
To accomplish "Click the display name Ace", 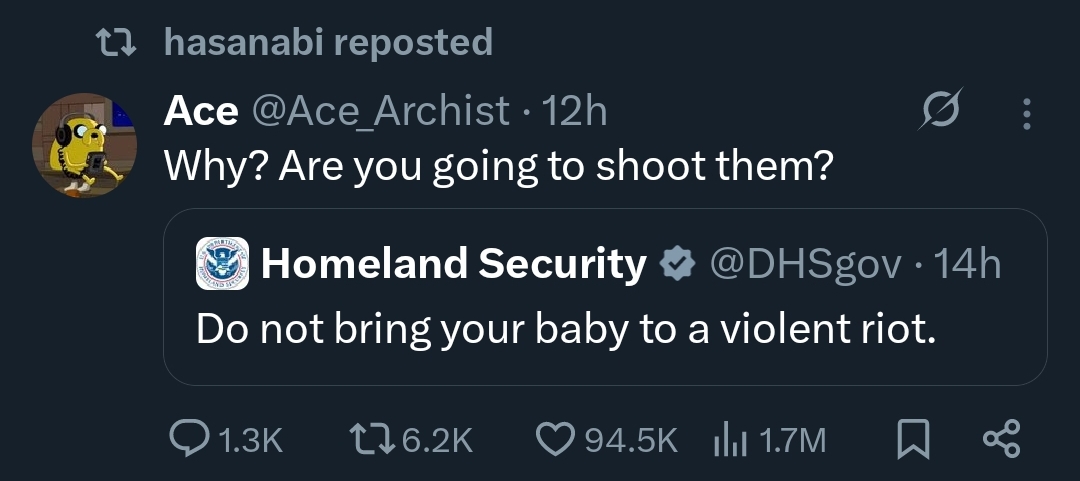I will click(200, 111).
